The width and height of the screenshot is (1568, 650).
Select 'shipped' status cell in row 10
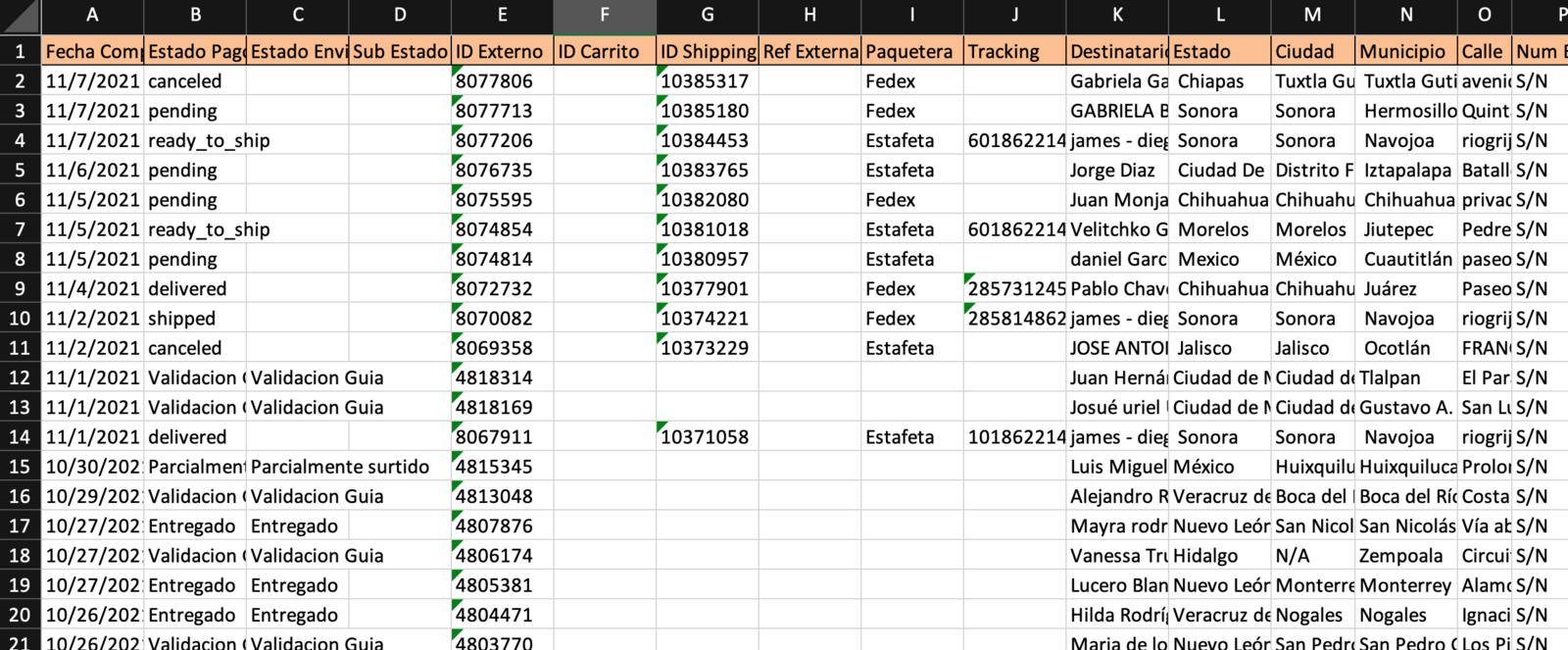[x=195, y=319]
